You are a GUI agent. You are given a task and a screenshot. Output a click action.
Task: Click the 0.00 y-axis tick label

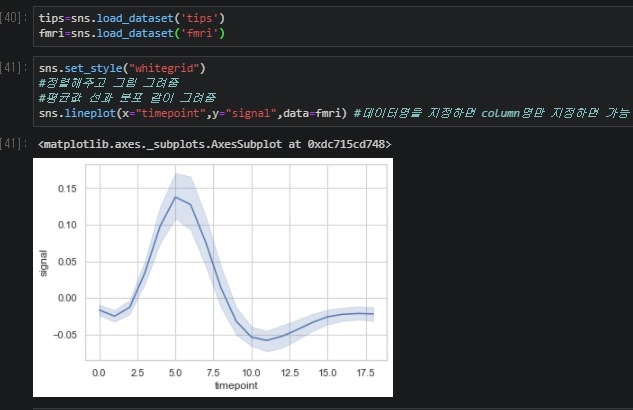tap(67, 298)
